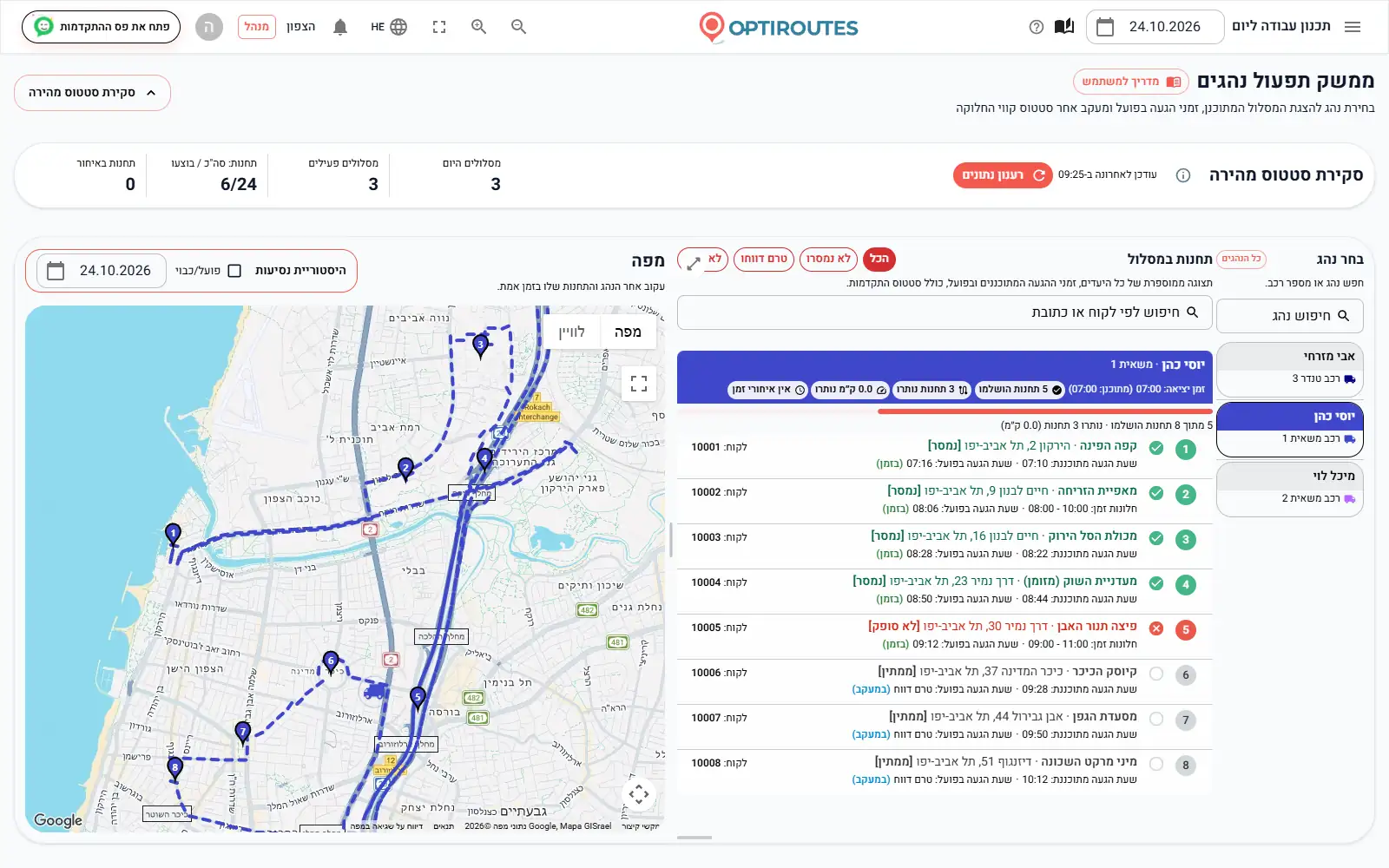The height and width of the screenshot is (868, 1389).
Task: Collapse the quick status overview expander
Action: [92, 93]
